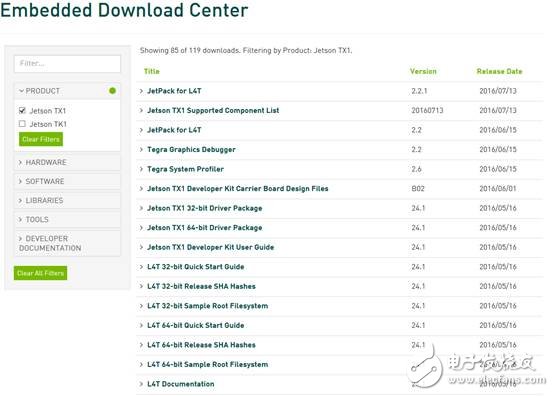This screenshot has height=396, width=554.
Task: Click the Clear Filters button
Action: (x=41, y=139)
